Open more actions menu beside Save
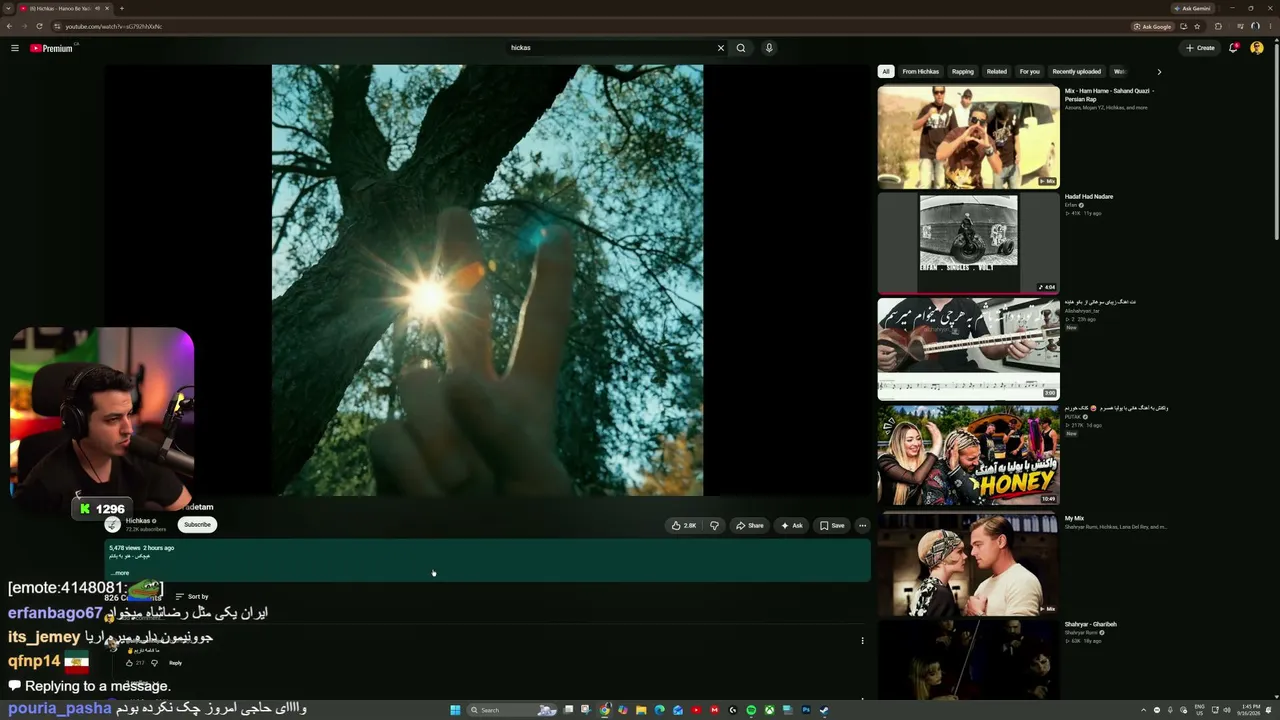This screenshot has height=720, width=1280. 862,525
